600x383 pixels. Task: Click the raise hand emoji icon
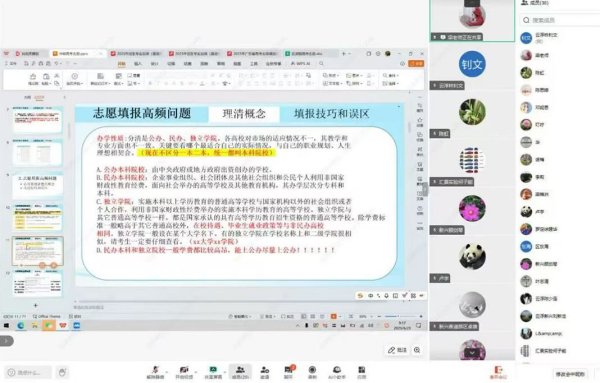[x=62, y=372]
